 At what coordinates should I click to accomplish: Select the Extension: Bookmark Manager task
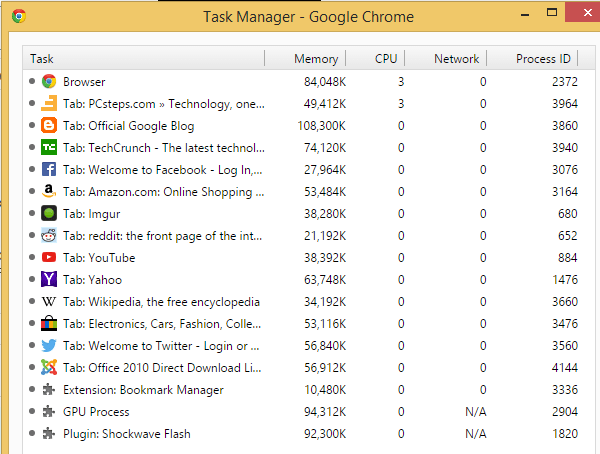(309, 390)
